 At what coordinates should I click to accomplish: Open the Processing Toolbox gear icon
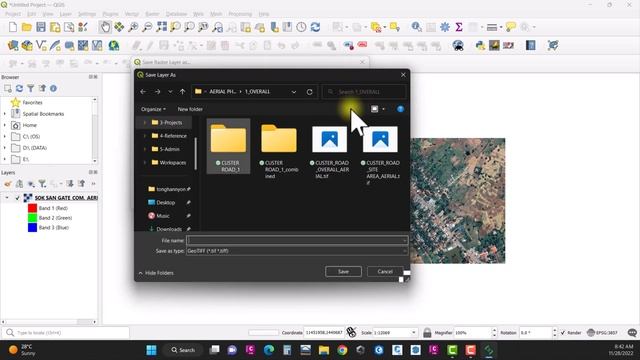(445, 27)
